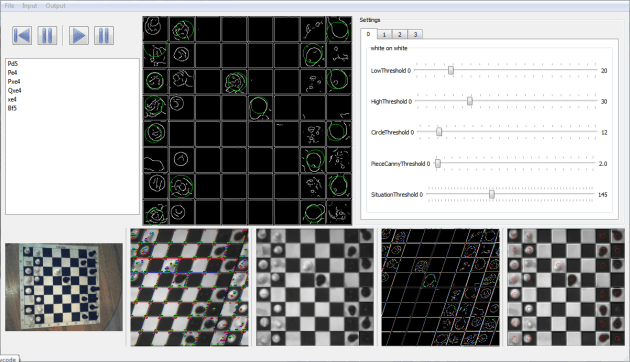Click the CircleThreshold 0 slider handle
Image resolution: width=630 pixels, height=362 pixels.
coord(439,132)
